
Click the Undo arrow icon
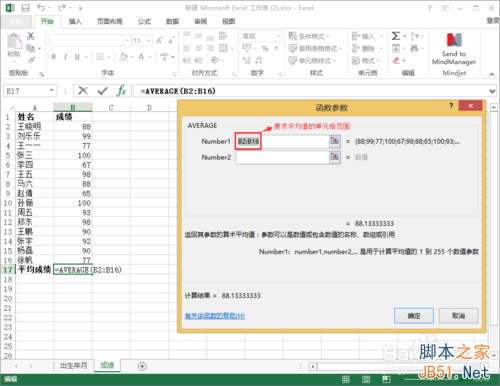pos(41,8)
